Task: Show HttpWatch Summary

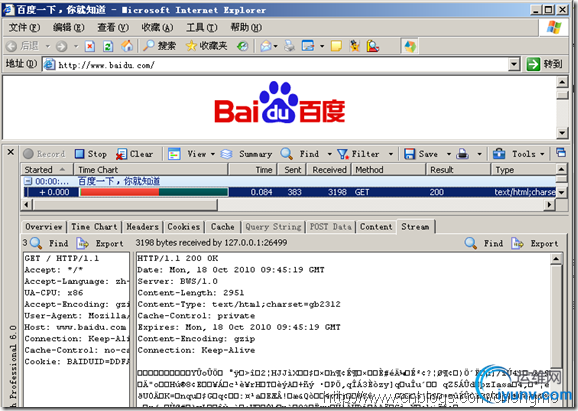Action: (246, 154)
